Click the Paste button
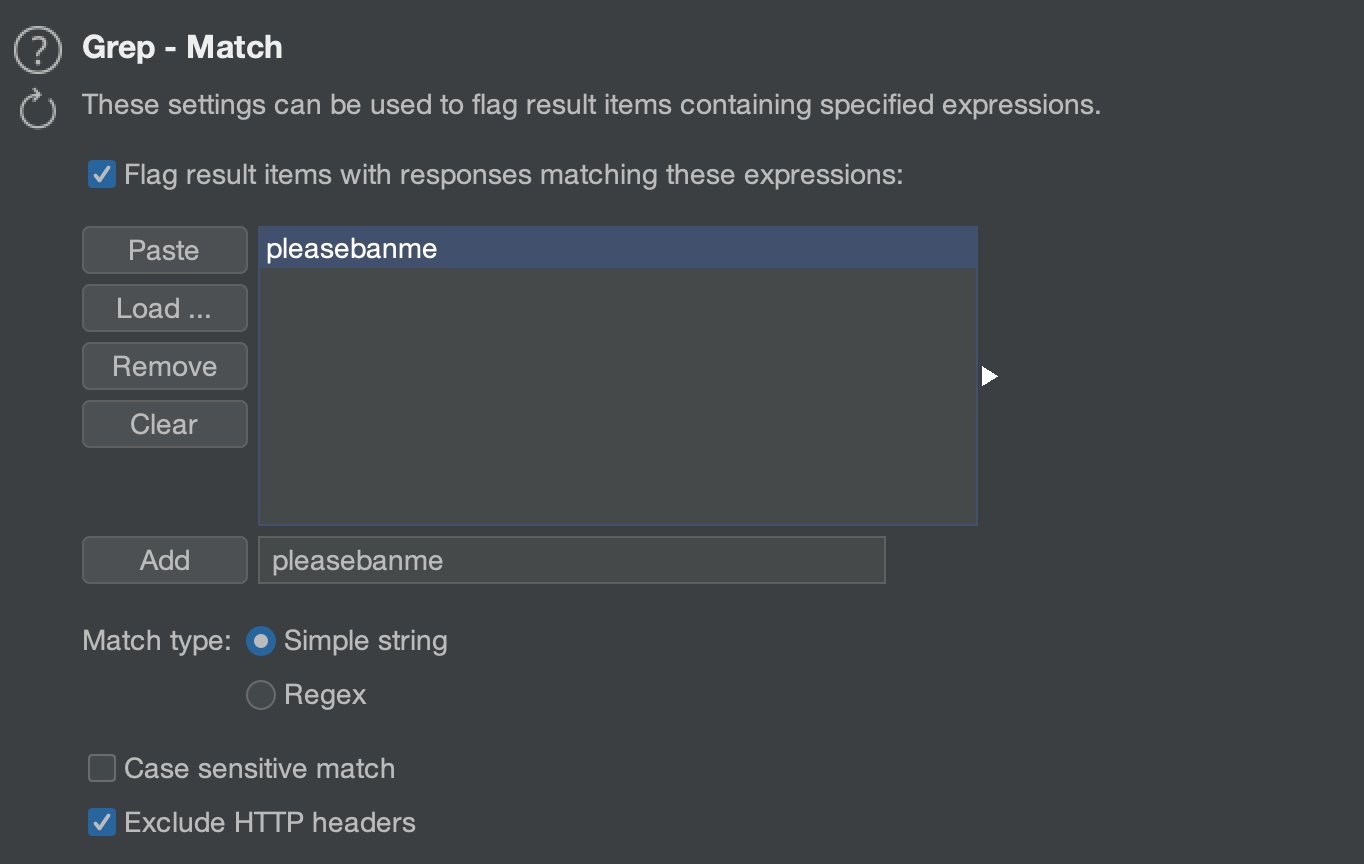This screenshot has width=1364, height=864. point(165,250)
